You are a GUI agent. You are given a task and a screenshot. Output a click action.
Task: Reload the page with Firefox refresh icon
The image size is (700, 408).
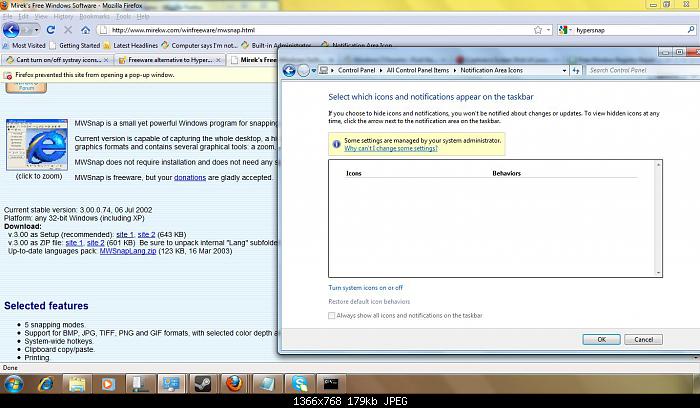pos(50,30)
